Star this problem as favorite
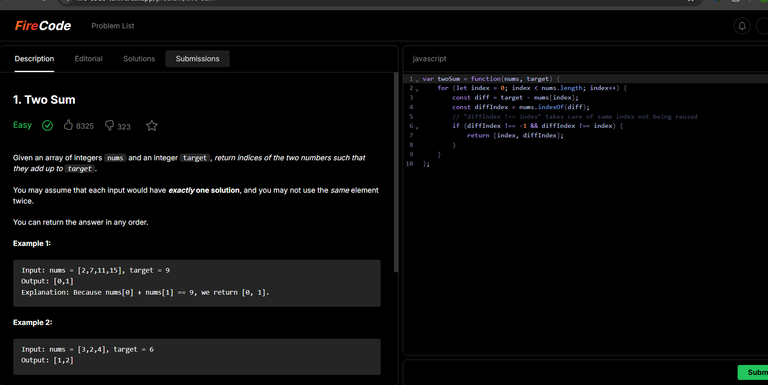Screen dimensions: 768x385 pyautogui.click(x=152, y=125)
